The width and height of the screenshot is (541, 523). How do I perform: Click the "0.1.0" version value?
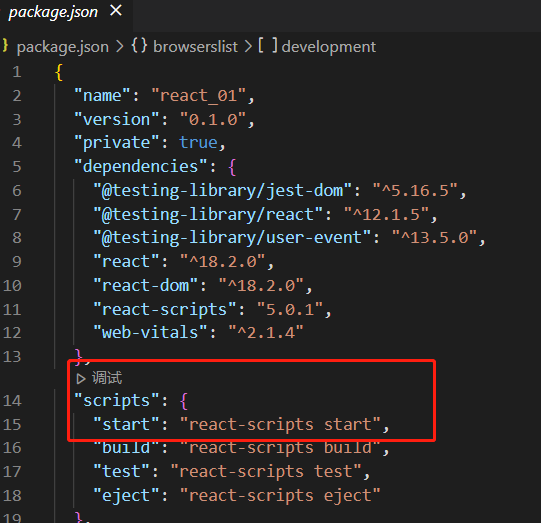click(213, 119)
